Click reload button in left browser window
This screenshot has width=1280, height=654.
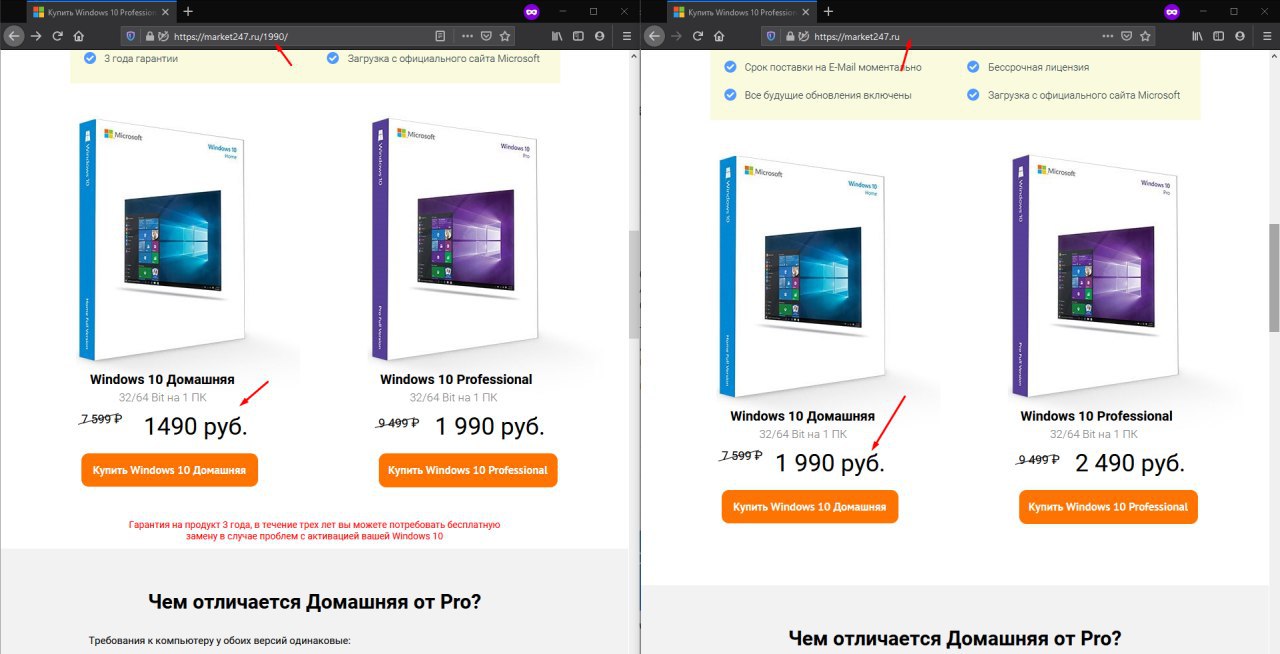[57, 36]
